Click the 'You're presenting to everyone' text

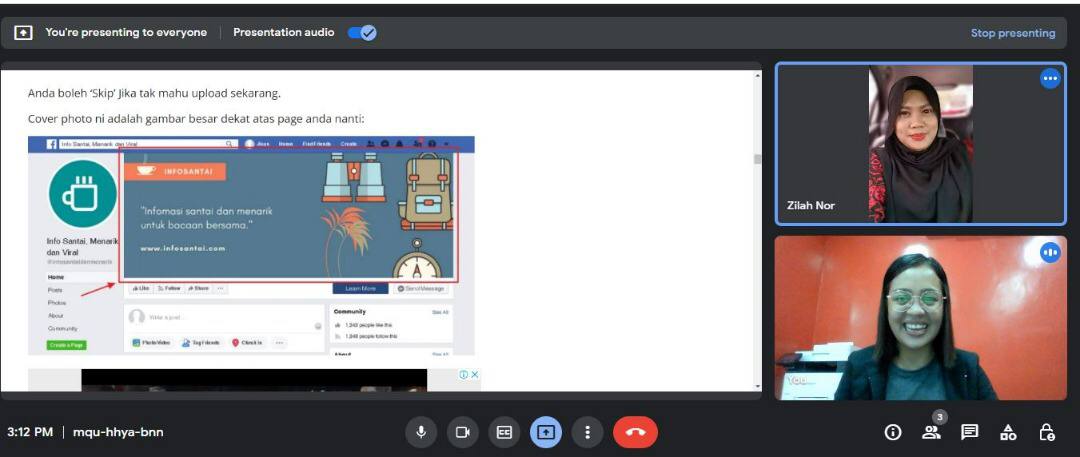[126, 32]
